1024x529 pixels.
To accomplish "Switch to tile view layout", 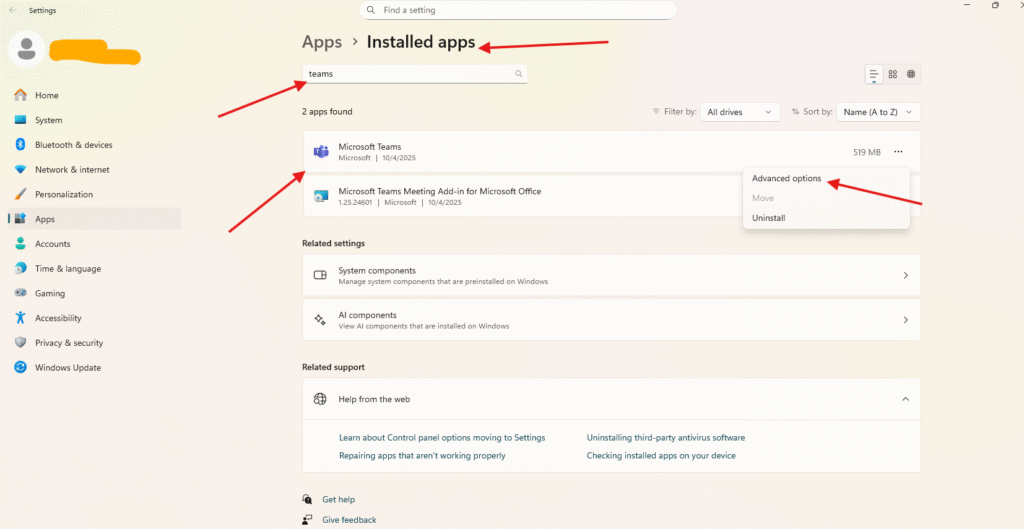I will click(911, 75).
